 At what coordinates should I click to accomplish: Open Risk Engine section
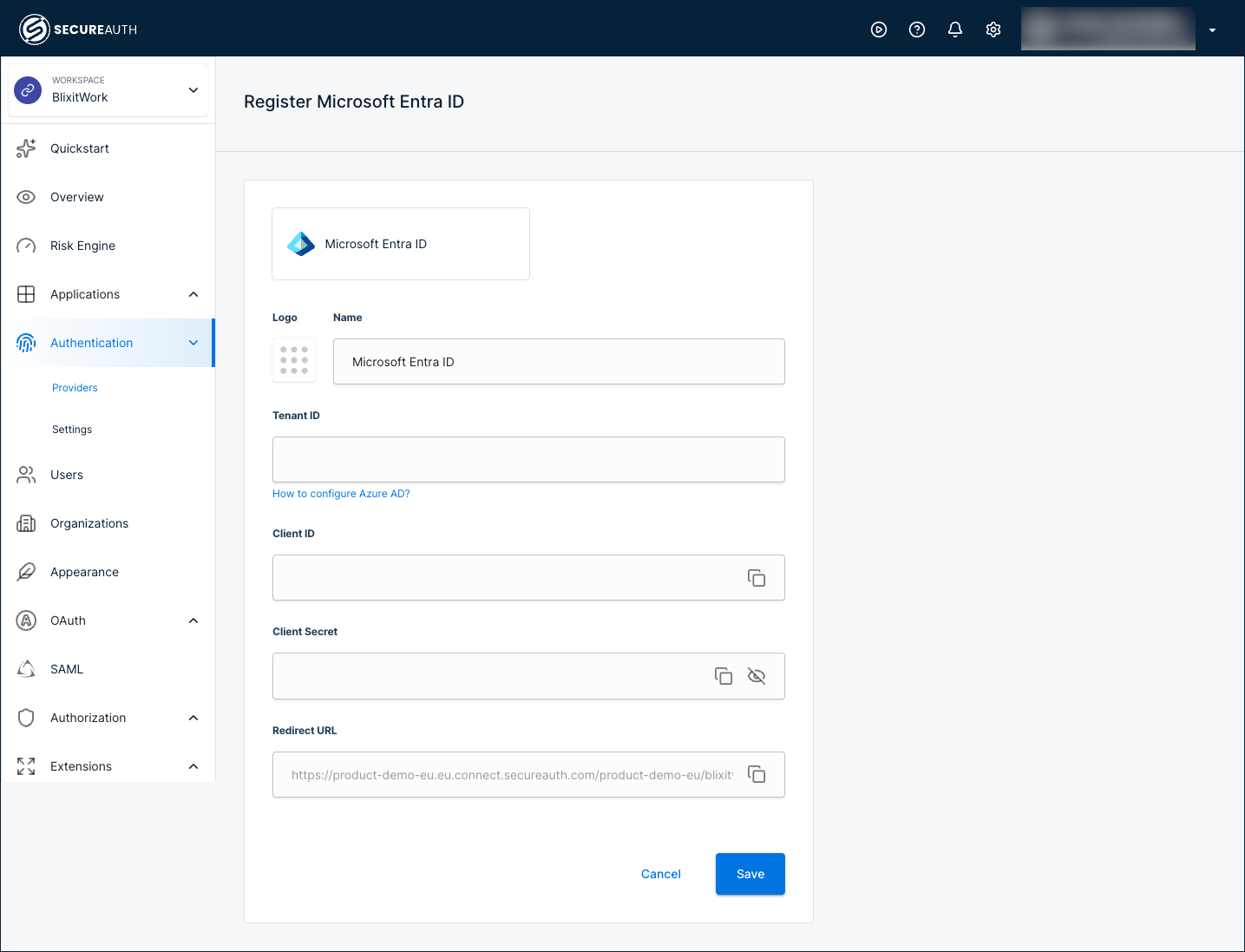point(108,246)
